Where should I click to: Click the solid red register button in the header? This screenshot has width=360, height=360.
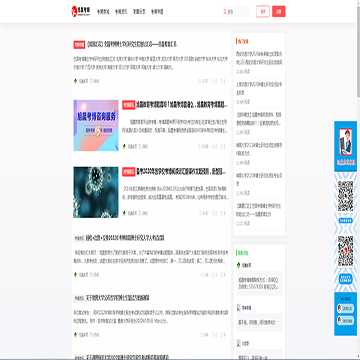279,11
